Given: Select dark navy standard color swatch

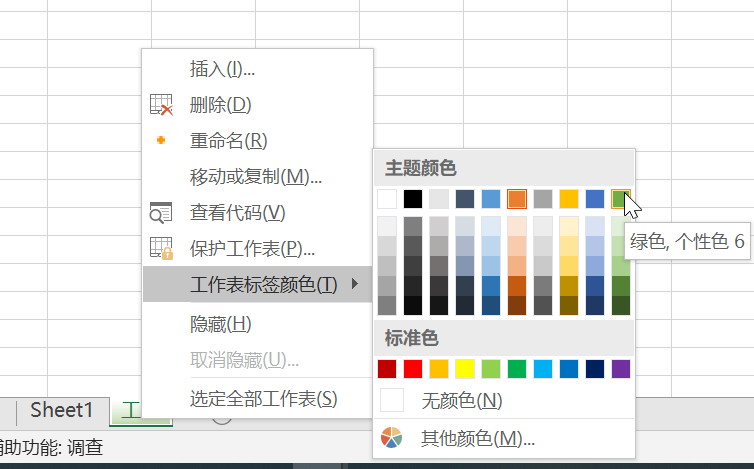Looking at the screenshot, I should click(x=595, y=369).
